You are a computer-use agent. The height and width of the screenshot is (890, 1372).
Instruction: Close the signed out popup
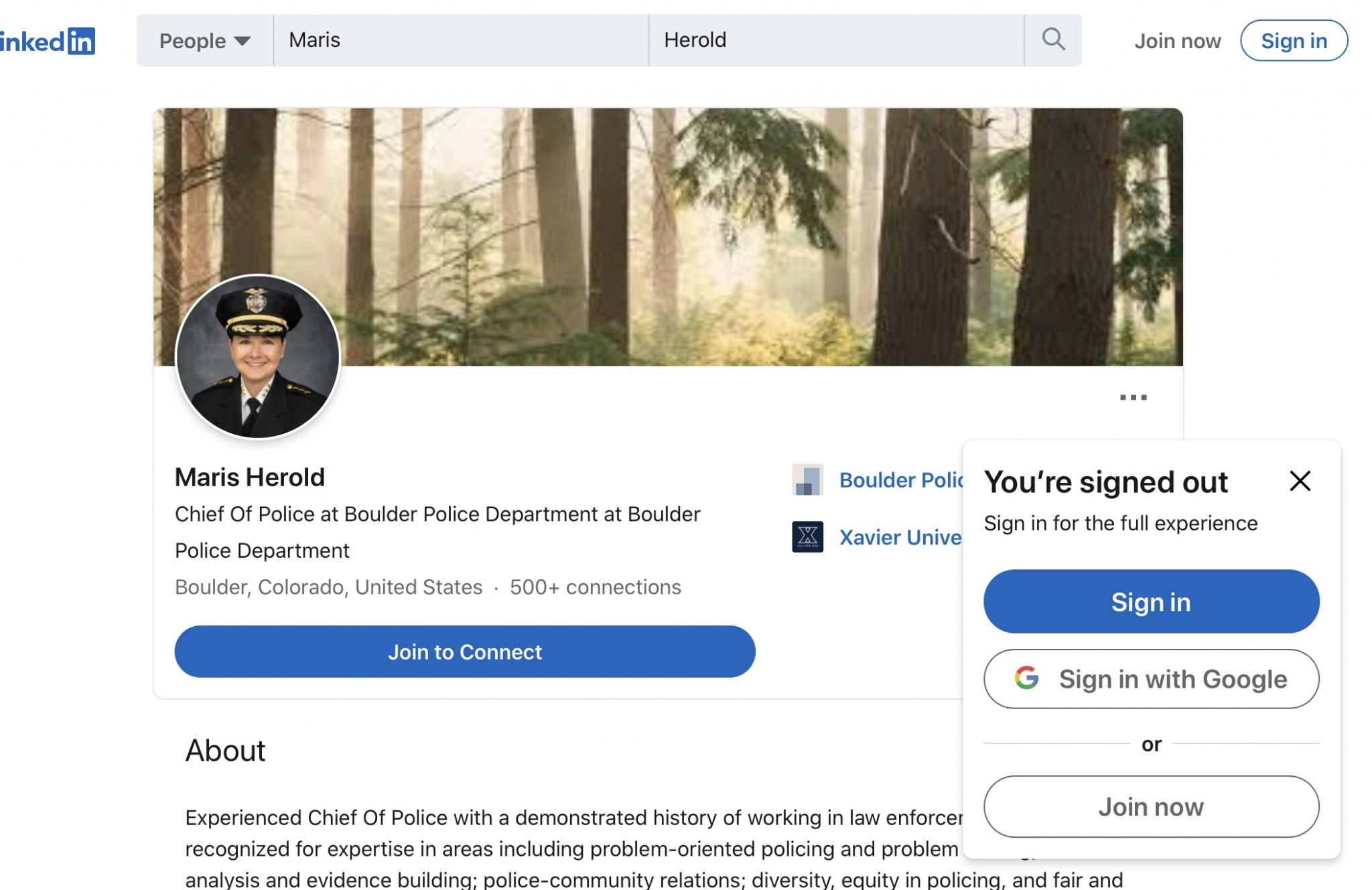(x=1300, y=481)
